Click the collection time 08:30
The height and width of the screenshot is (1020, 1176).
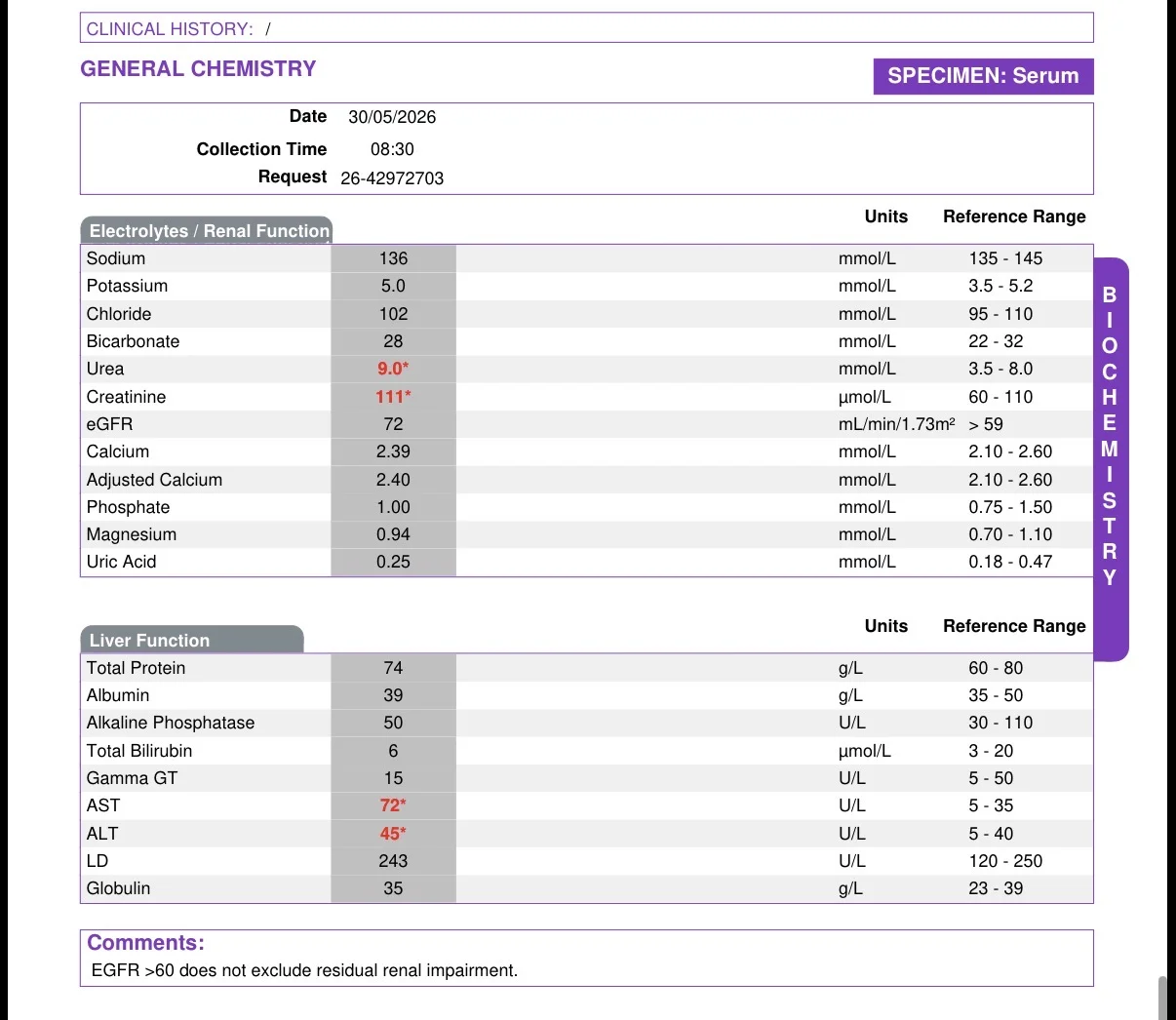pyautogui.click(x=392, y=149)
